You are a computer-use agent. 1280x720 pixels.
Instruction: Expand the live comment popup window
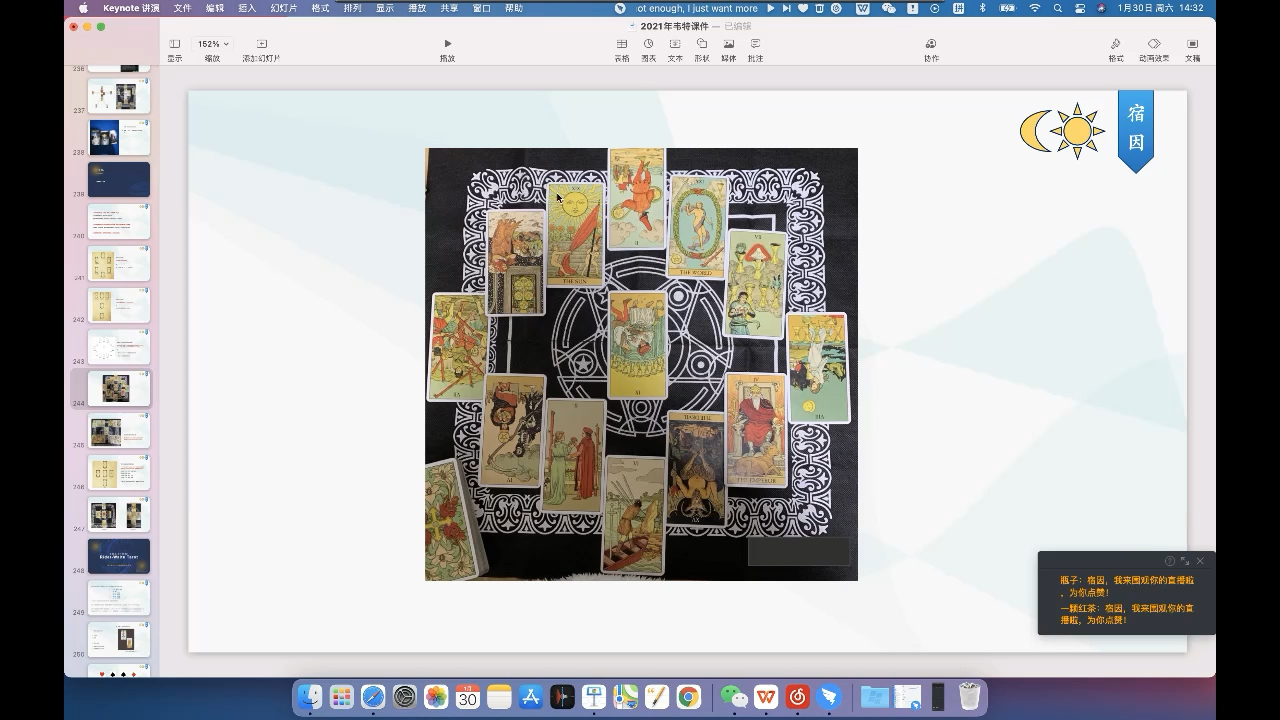coord(1185,561)
